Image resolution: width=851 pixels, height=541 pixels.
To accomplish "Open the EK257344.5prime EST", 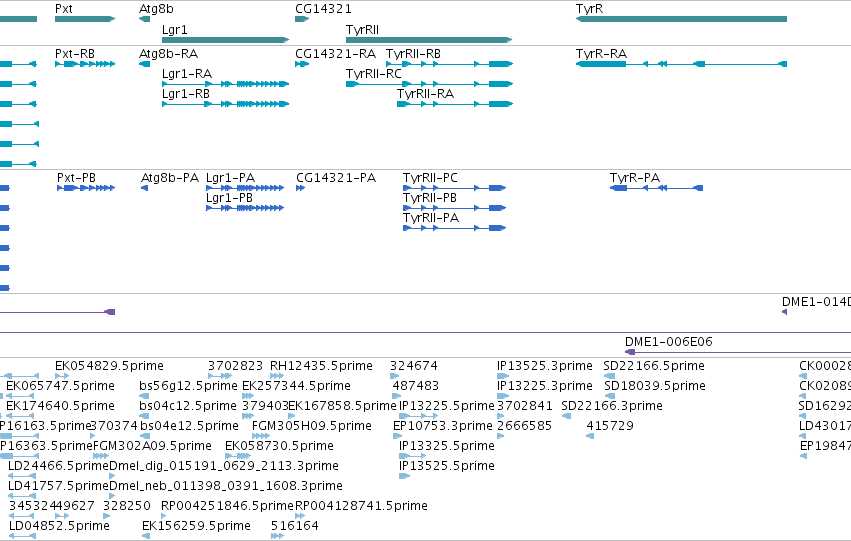I will 248,396.
